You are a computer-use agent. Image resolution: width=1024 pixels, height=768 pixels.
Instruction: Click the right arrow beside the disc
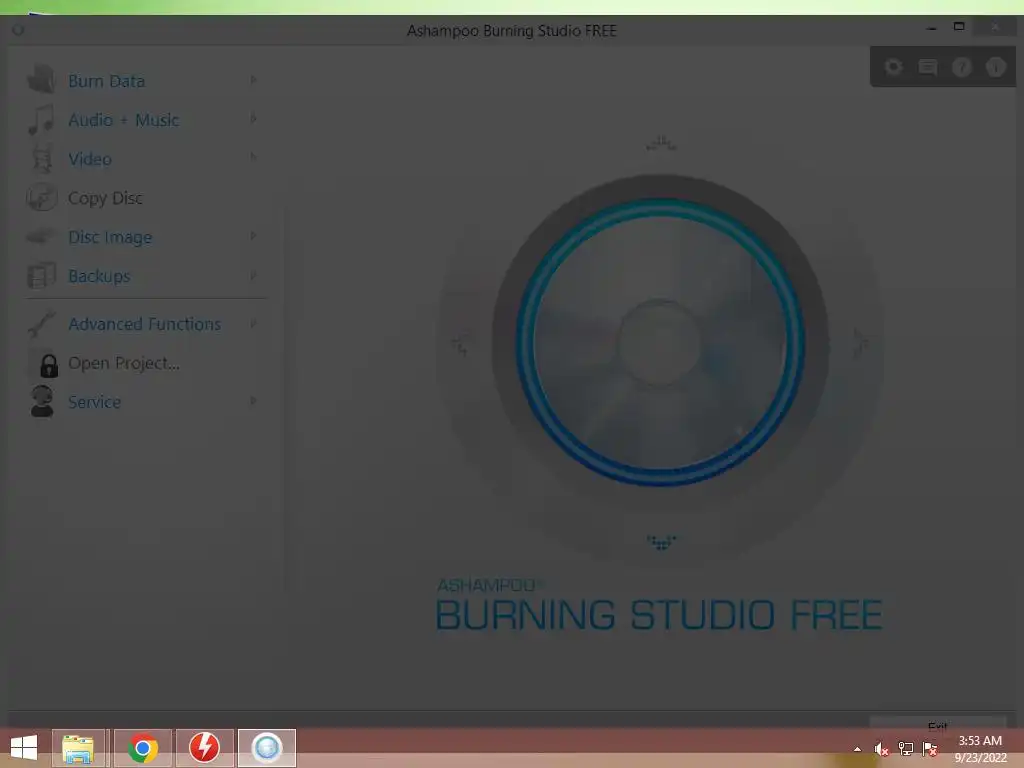pos(861,344)
